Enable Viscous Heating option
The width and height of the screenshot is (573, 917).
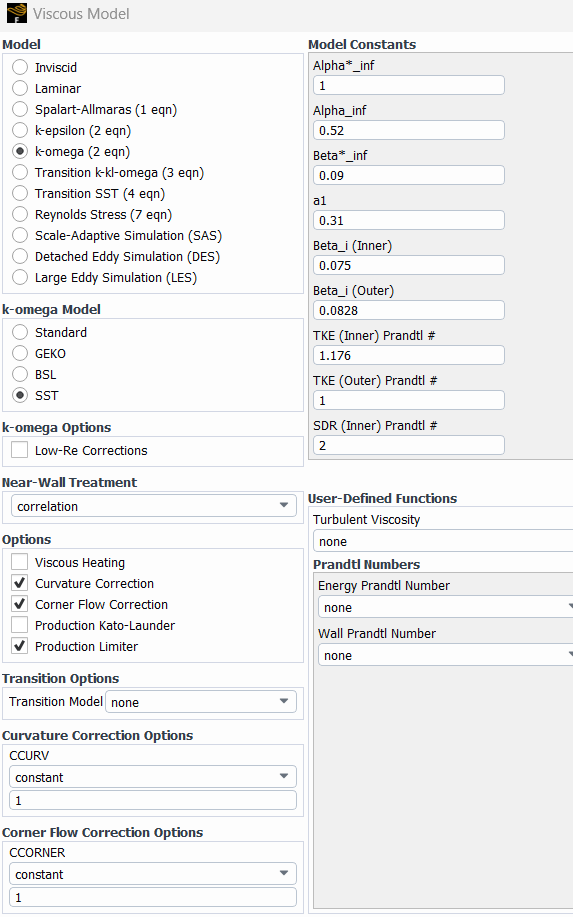click(20, 562)
